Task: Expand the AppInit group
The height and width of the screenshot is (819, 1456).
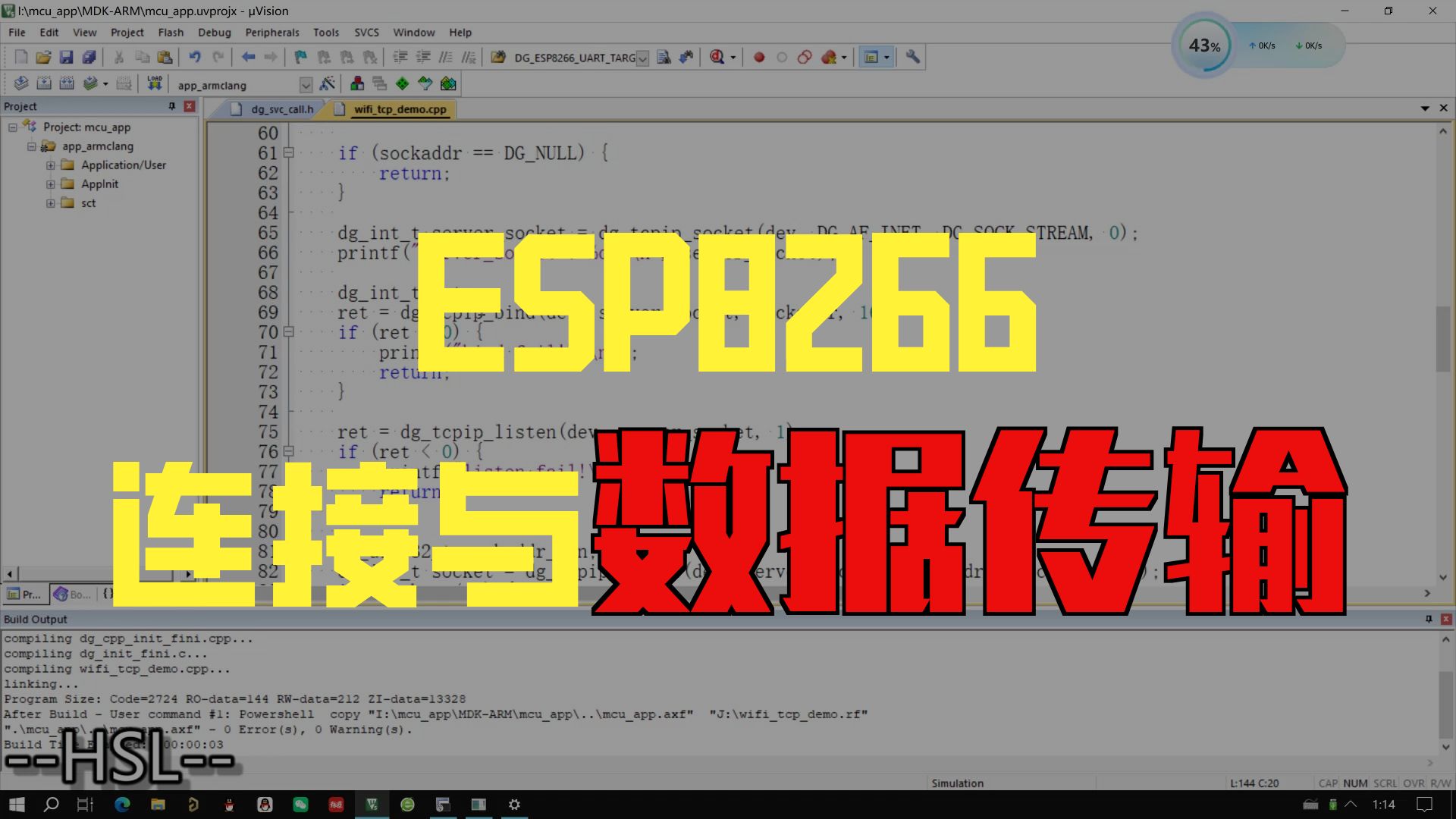Action: pos(51,184)
